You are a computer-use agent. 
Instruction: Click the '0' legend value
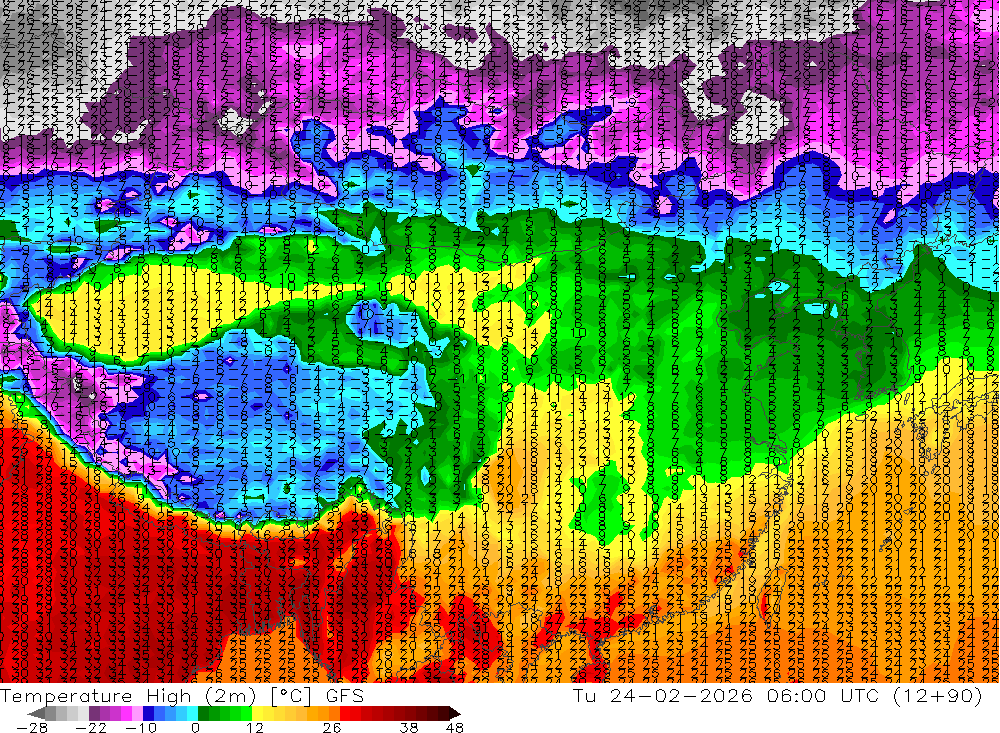point(195,728)
